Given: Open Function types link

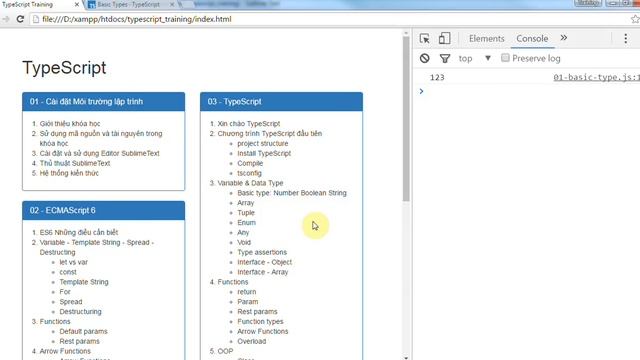Looking at the screenshot, I should (x=260, y=322).
